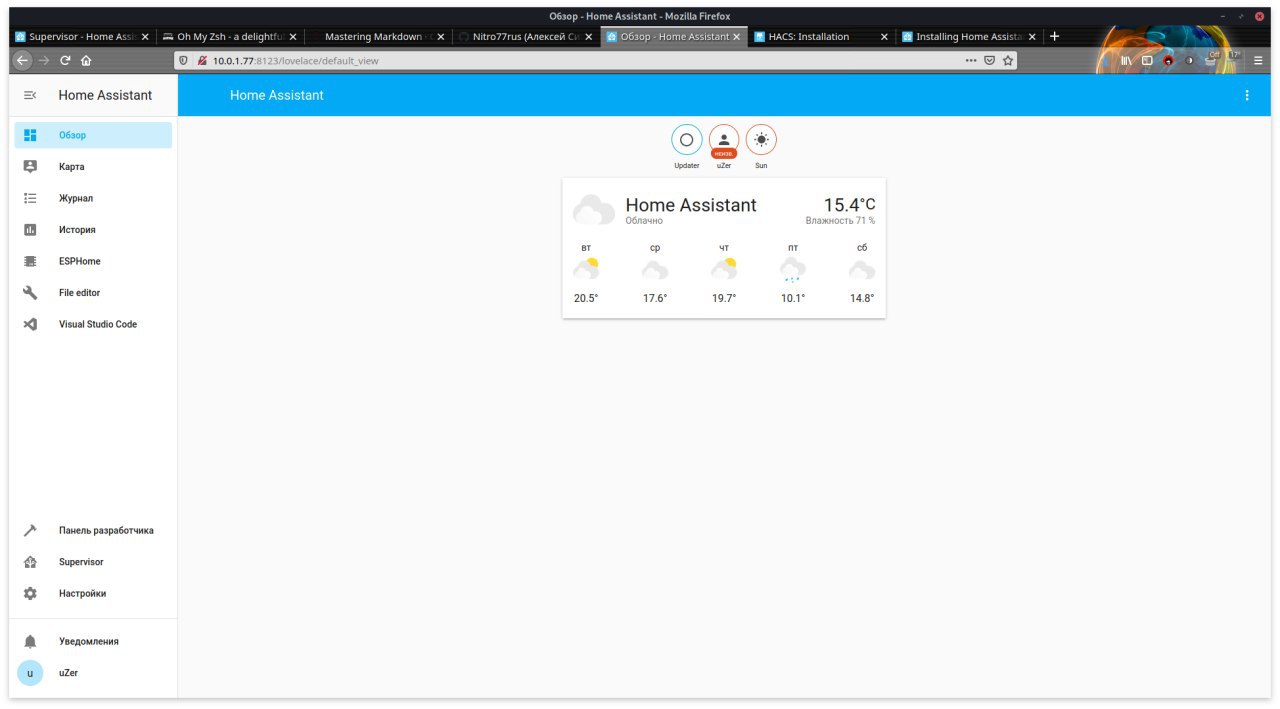Screen dimensions: 1280x709
Task: Click пт forecast snowy icon
Action: (x=793, y=270)
